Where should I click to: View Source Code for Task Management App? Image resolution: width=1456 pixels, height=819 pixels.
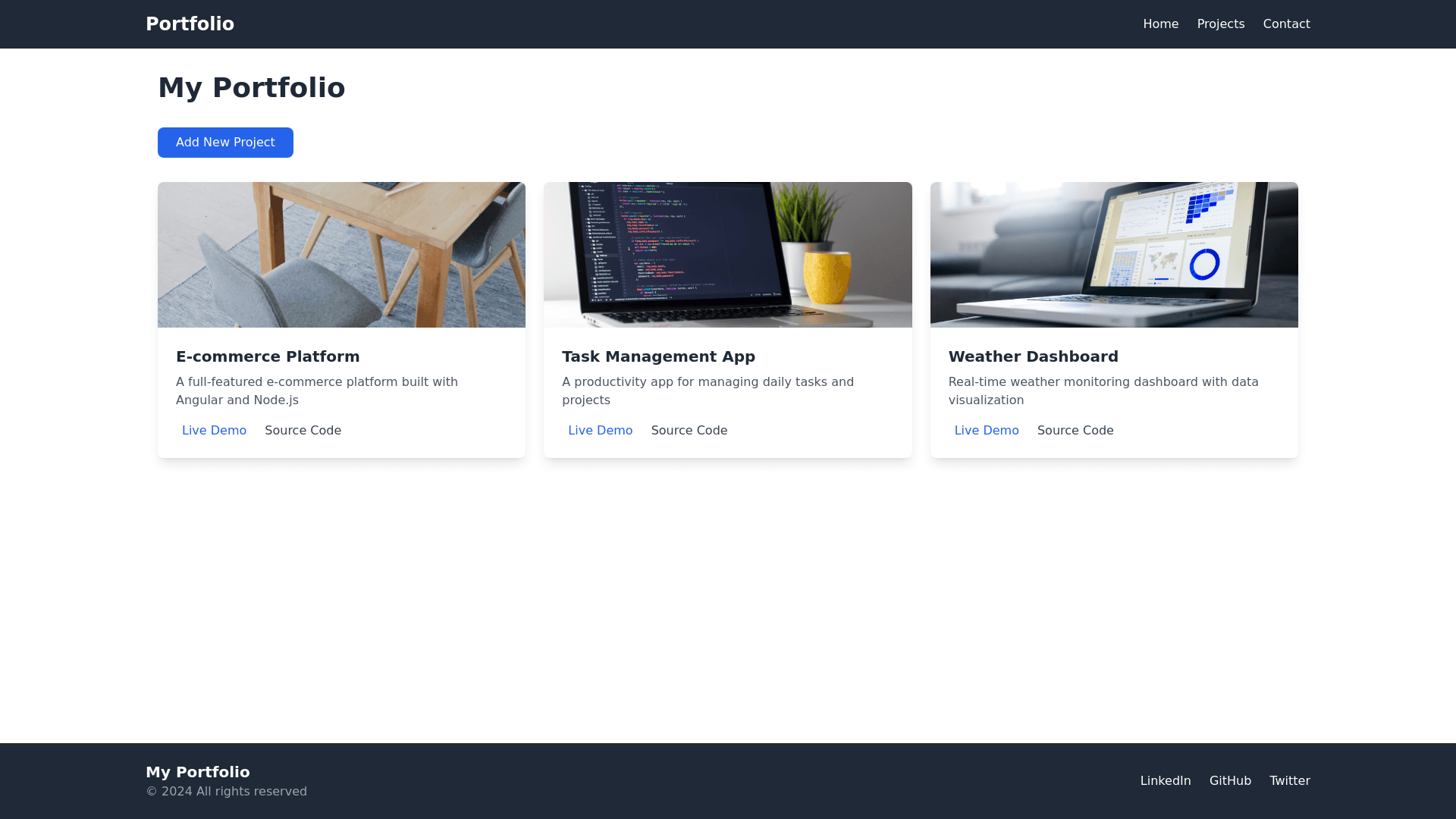coord(689,431)
